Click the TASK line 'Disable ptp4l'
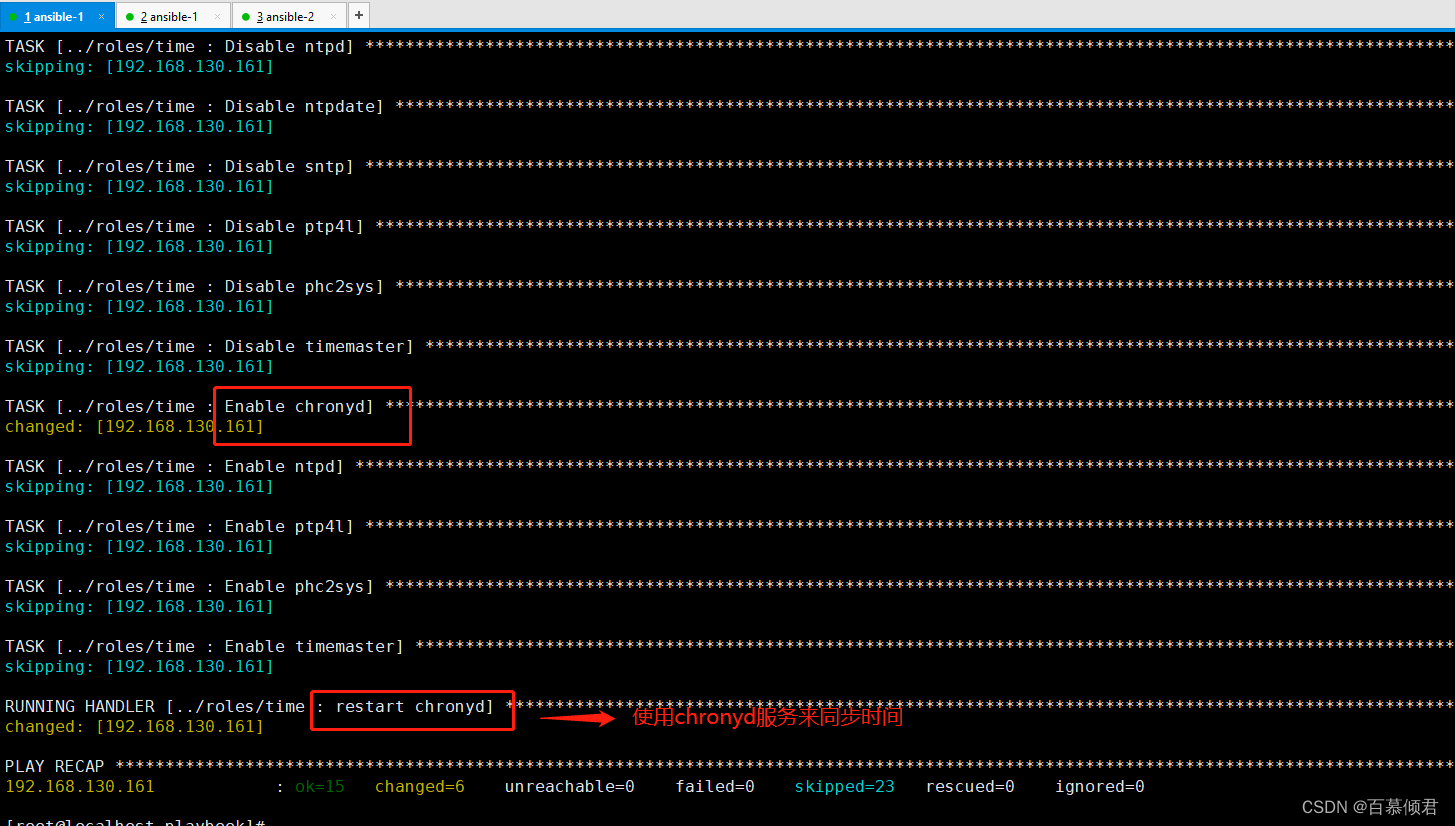Screen dimensions: 1455x826 pyautogui.click(x=729, y=227)
